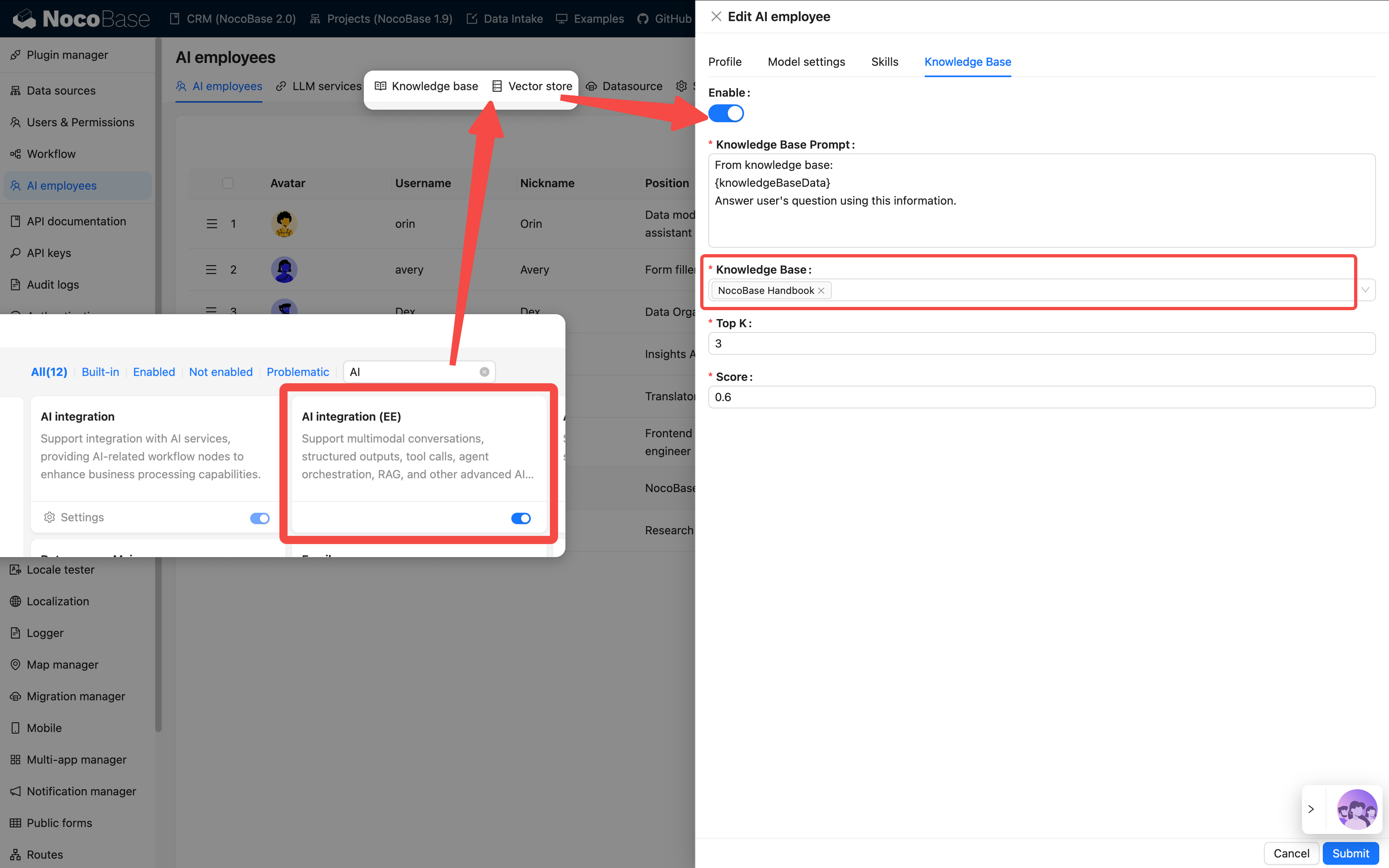Toggle off the AI integration plugin
Image resolution: width=1389 pixels, height=868 pixels.
pyautogui.click(x=260, y=518)
